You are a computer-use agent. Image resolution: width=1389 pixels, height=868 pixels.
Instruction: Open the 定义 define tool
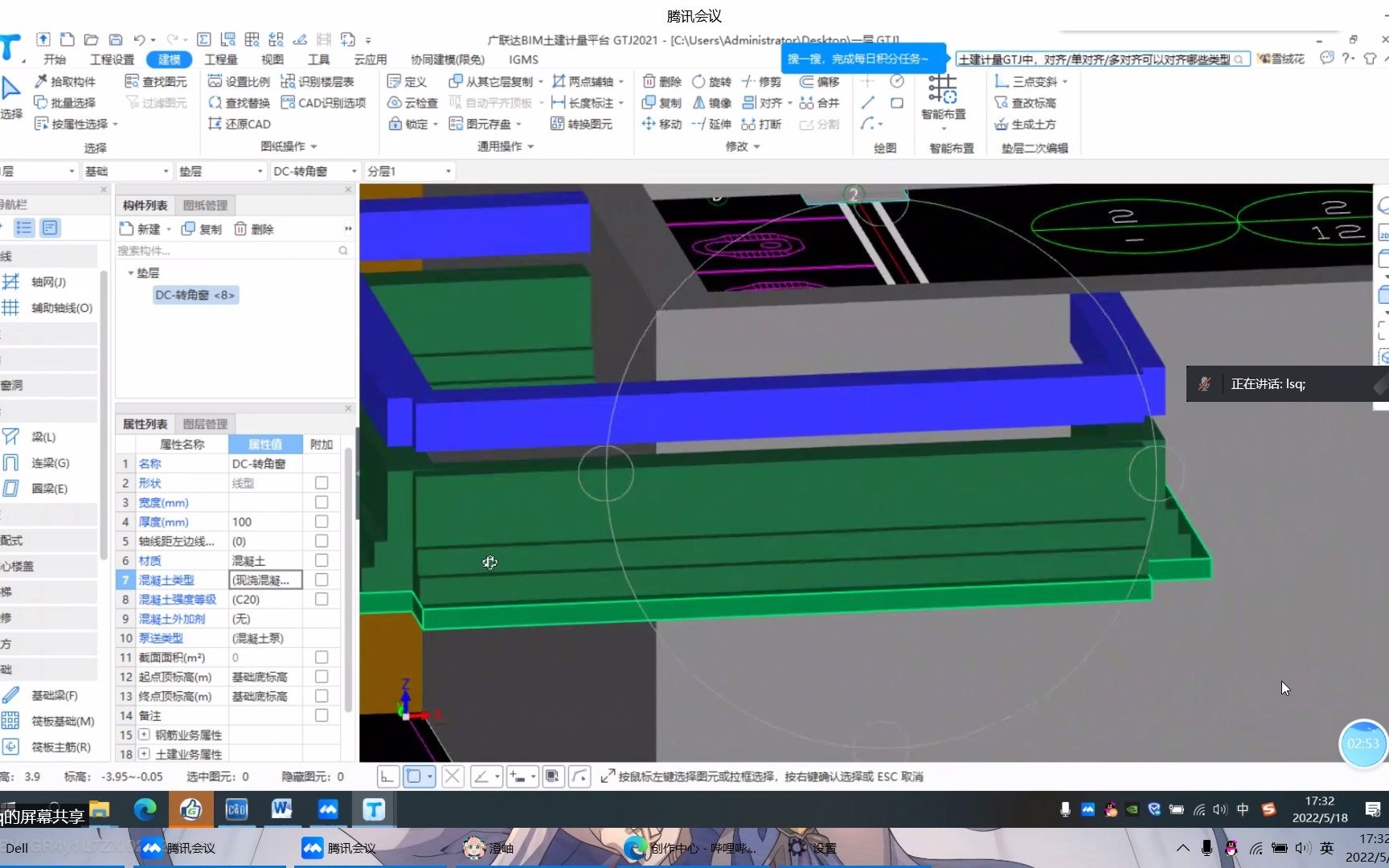click(407, 81)
